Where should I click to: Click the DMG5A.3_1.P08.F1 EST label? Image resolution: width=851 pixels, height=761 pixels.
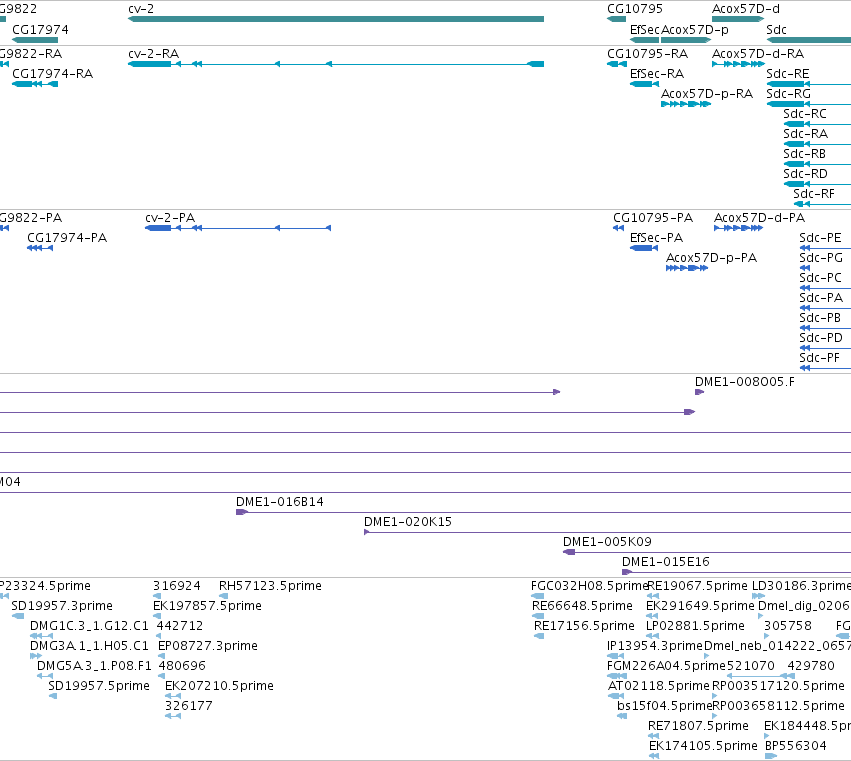(94, 667)
